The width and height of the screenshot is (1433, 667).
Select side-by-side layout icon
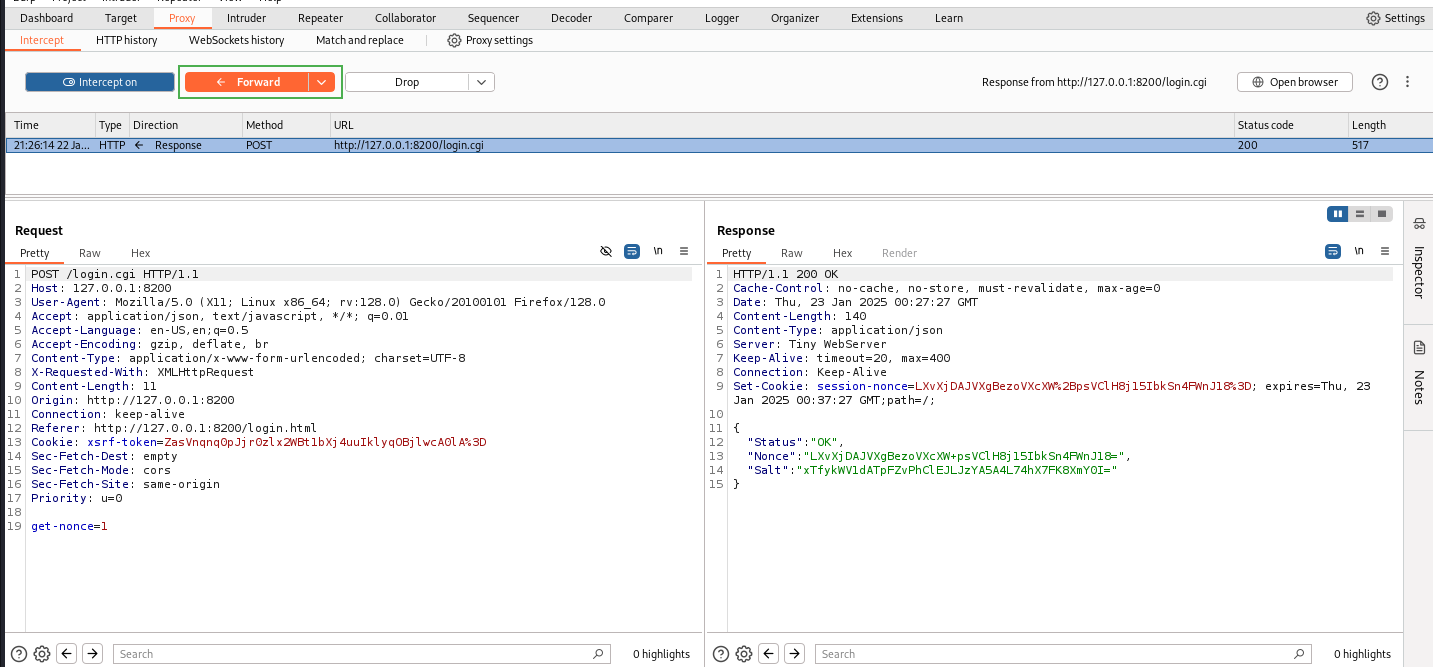coord(1337,214)
